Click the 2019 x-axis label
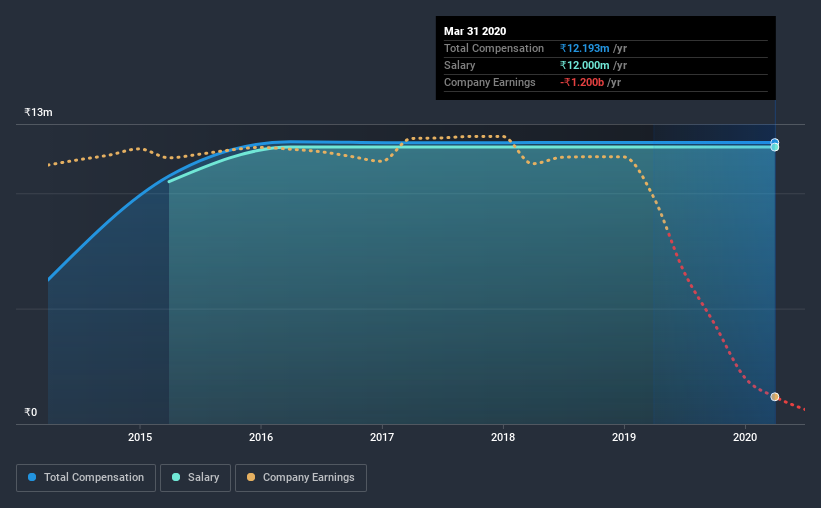Image resolution: width=821 pixels, height=508 pixels. pyautogui.click(x=624, y=437)
